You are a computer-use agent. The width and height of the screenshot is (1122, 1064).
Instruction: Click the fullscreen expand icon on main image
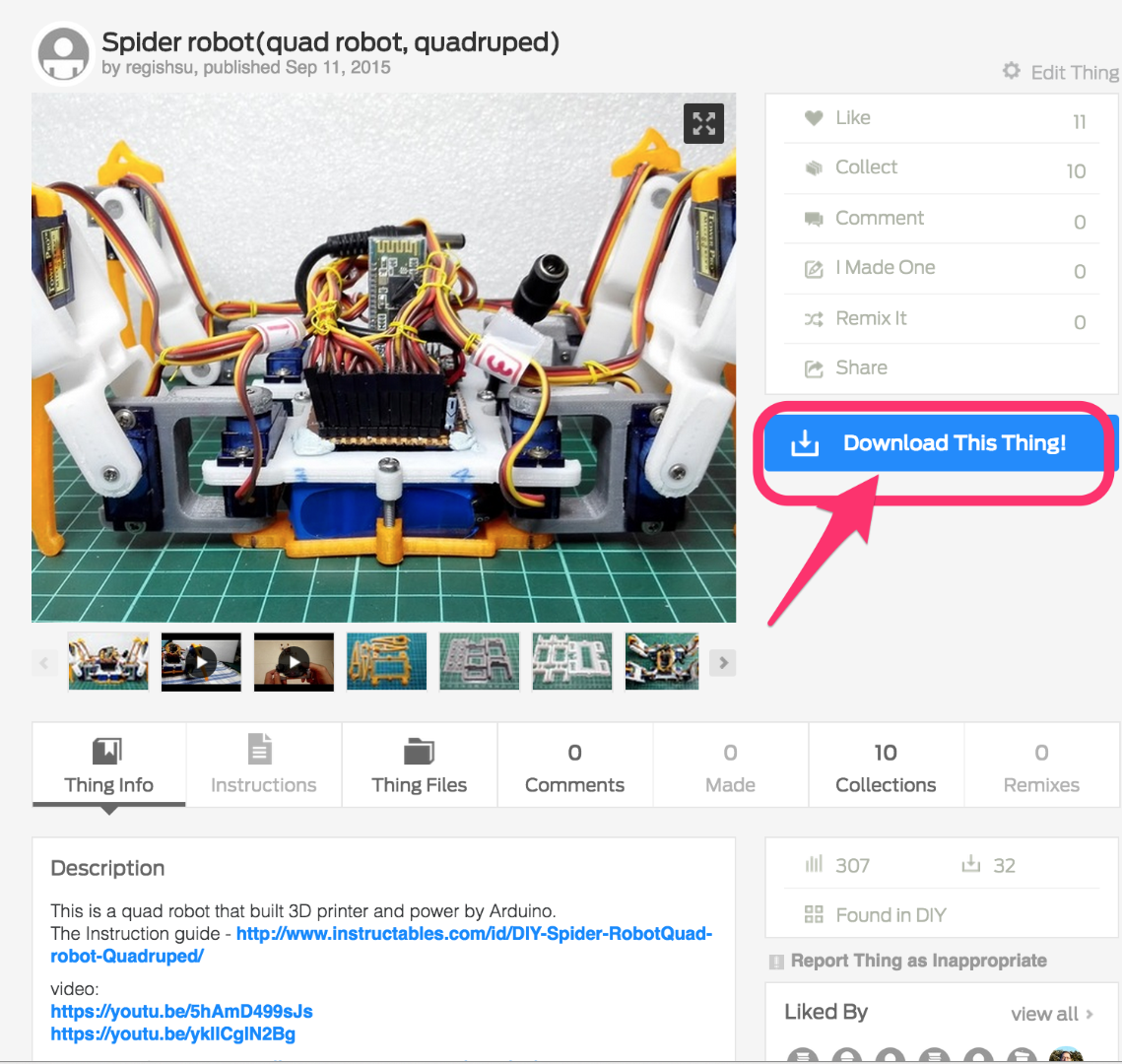click(x=703, y=123)
